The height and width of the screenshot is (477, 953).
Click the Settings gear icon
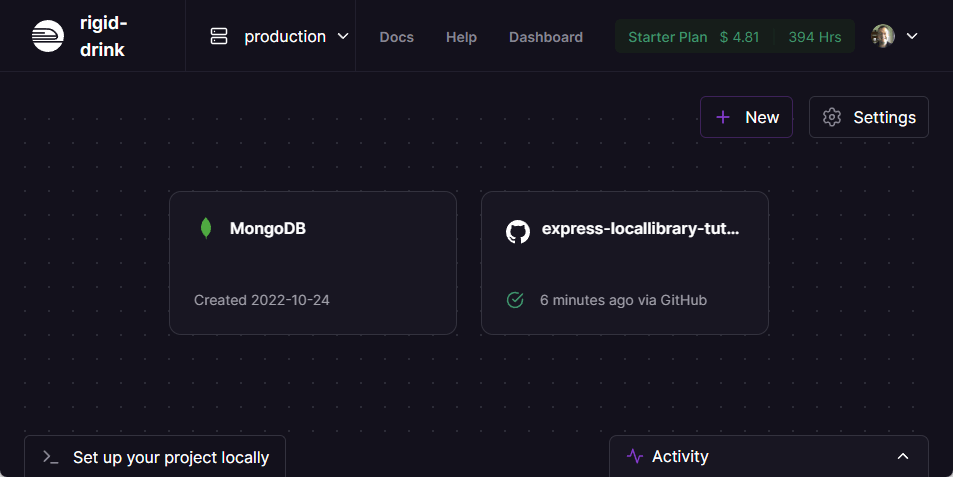(832, 117)
